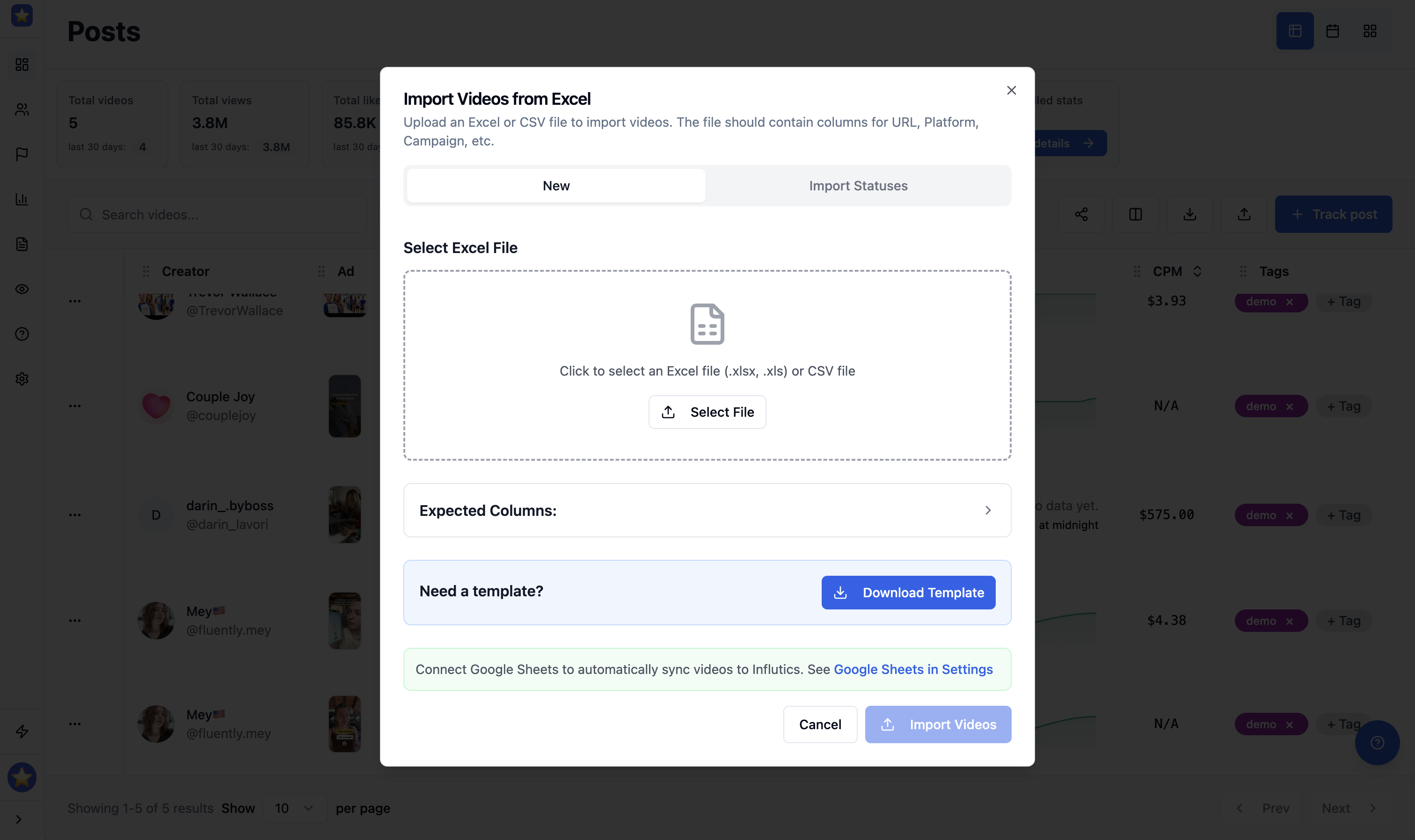Click the @TrevorWallace handle text

pyautogui.click(x=234, y=311)
